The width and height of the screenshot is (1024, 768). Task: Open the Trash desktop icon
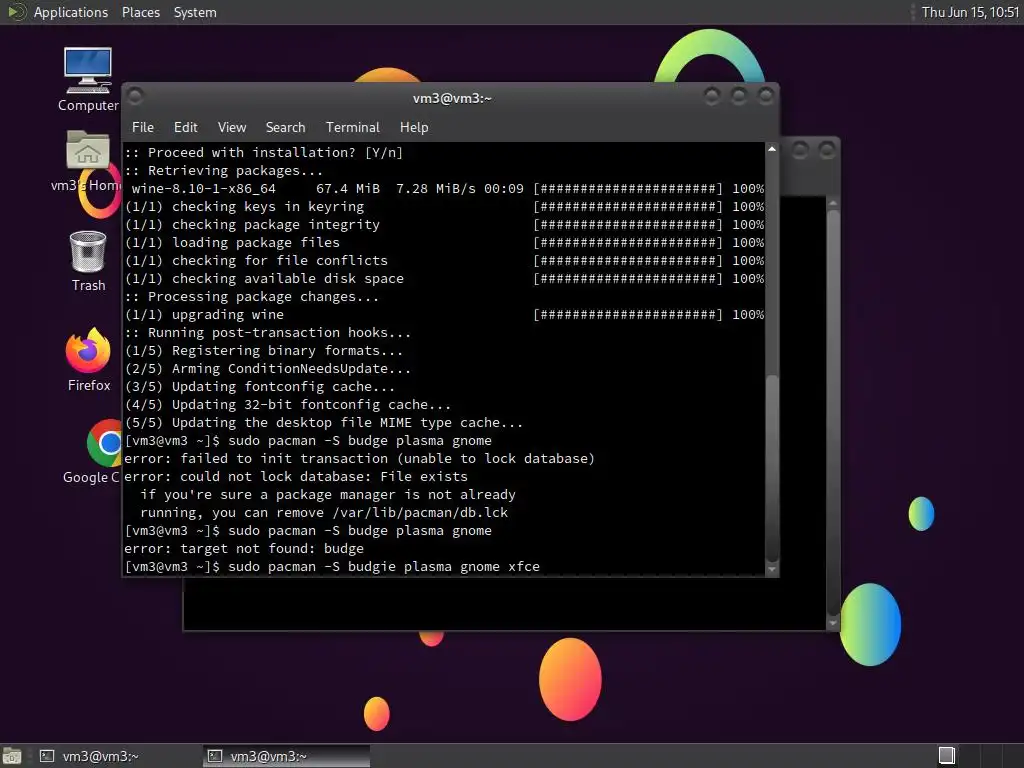pyautogui.click(x=88, y=261)
